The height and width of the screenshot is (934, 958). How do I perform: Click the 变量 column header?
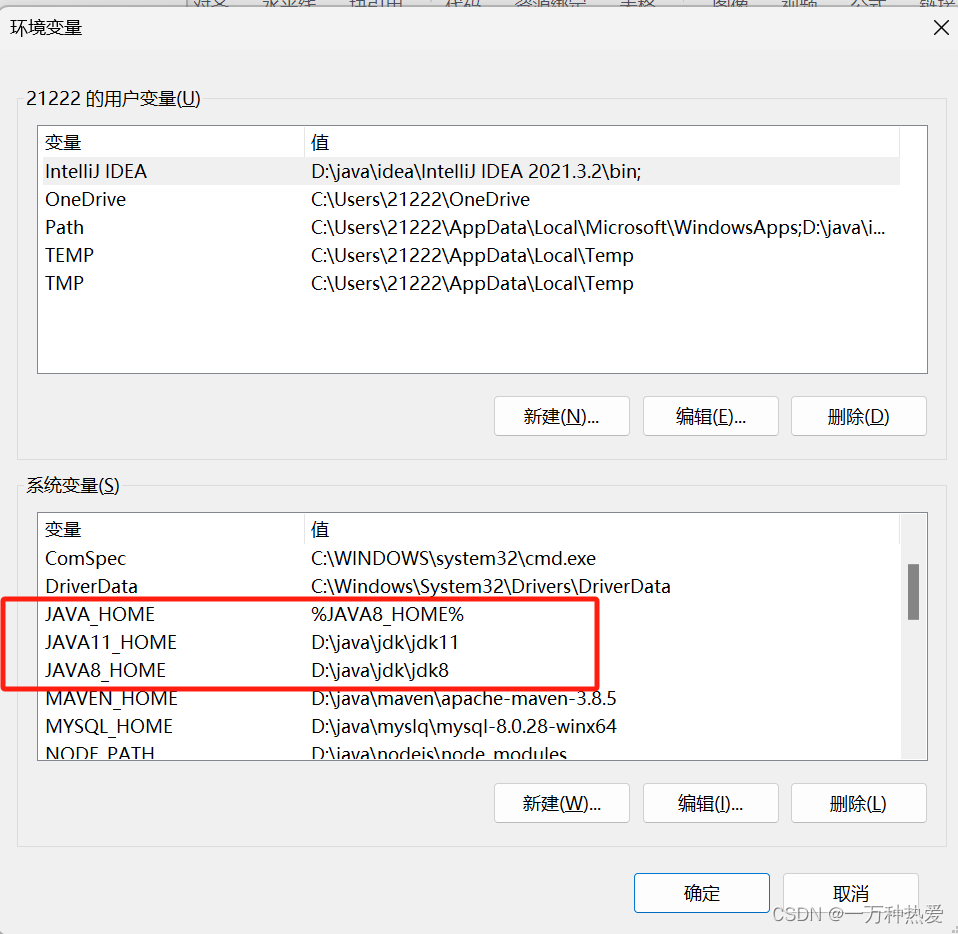coord(63,141)
